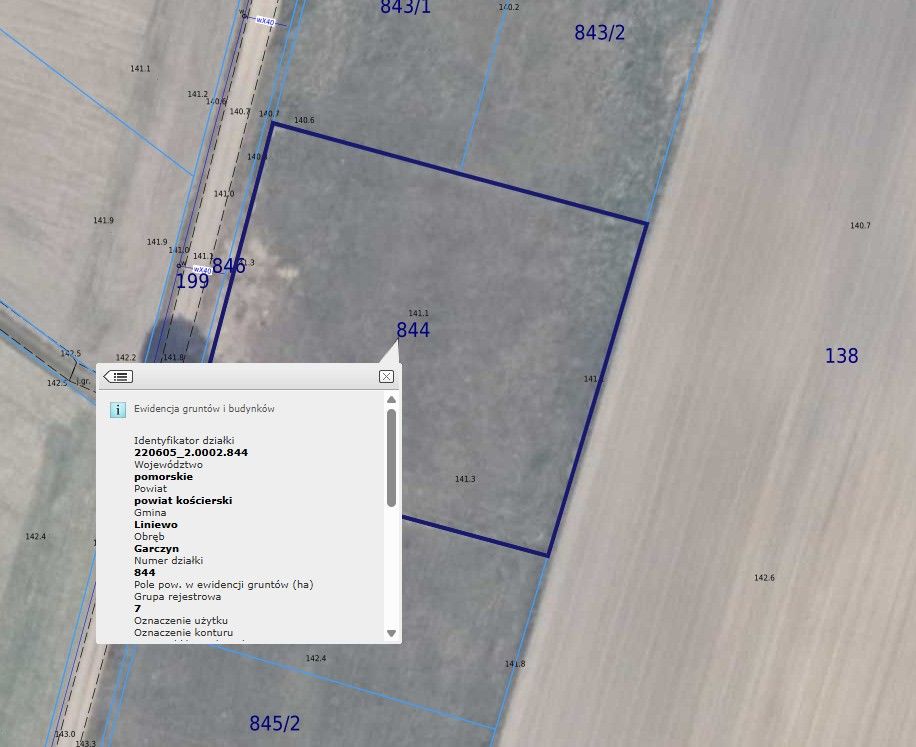This screenshot has height=747, width=916.
Task: Click the 'Grupa rejestrowa' value 7
Action: pyautogui.click(x=137, y=609)
